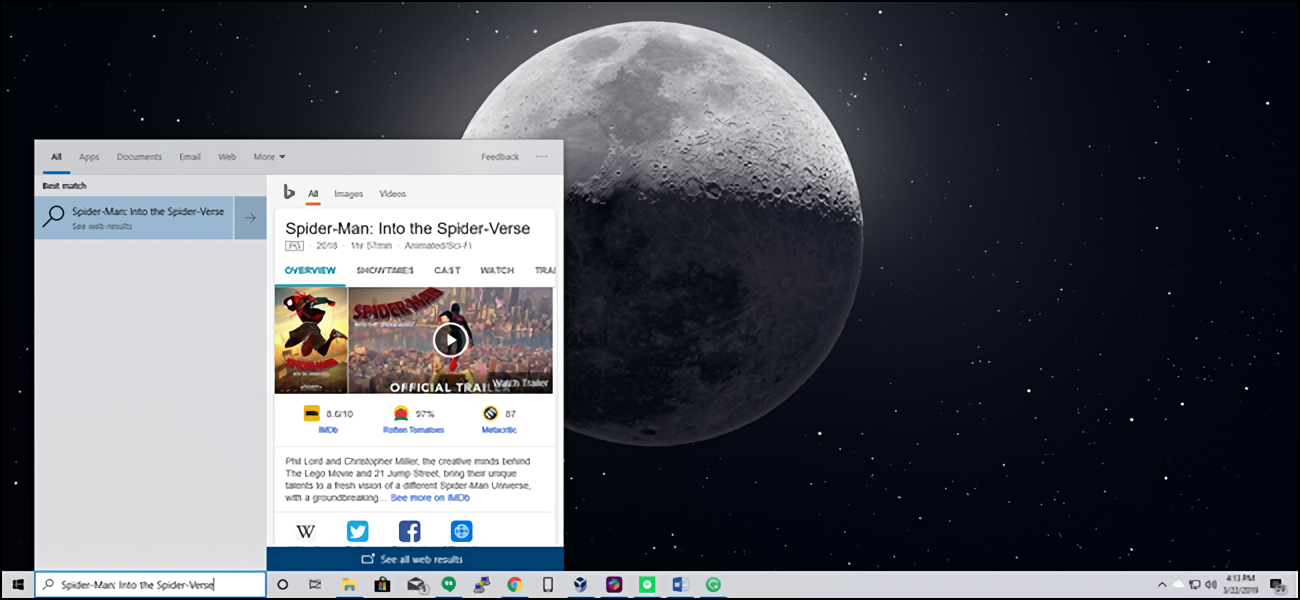The image size is (1300, 600).
Task: Open Google Chrome from the taskbar
Action: pyautogui.click(x=514, y=585)
